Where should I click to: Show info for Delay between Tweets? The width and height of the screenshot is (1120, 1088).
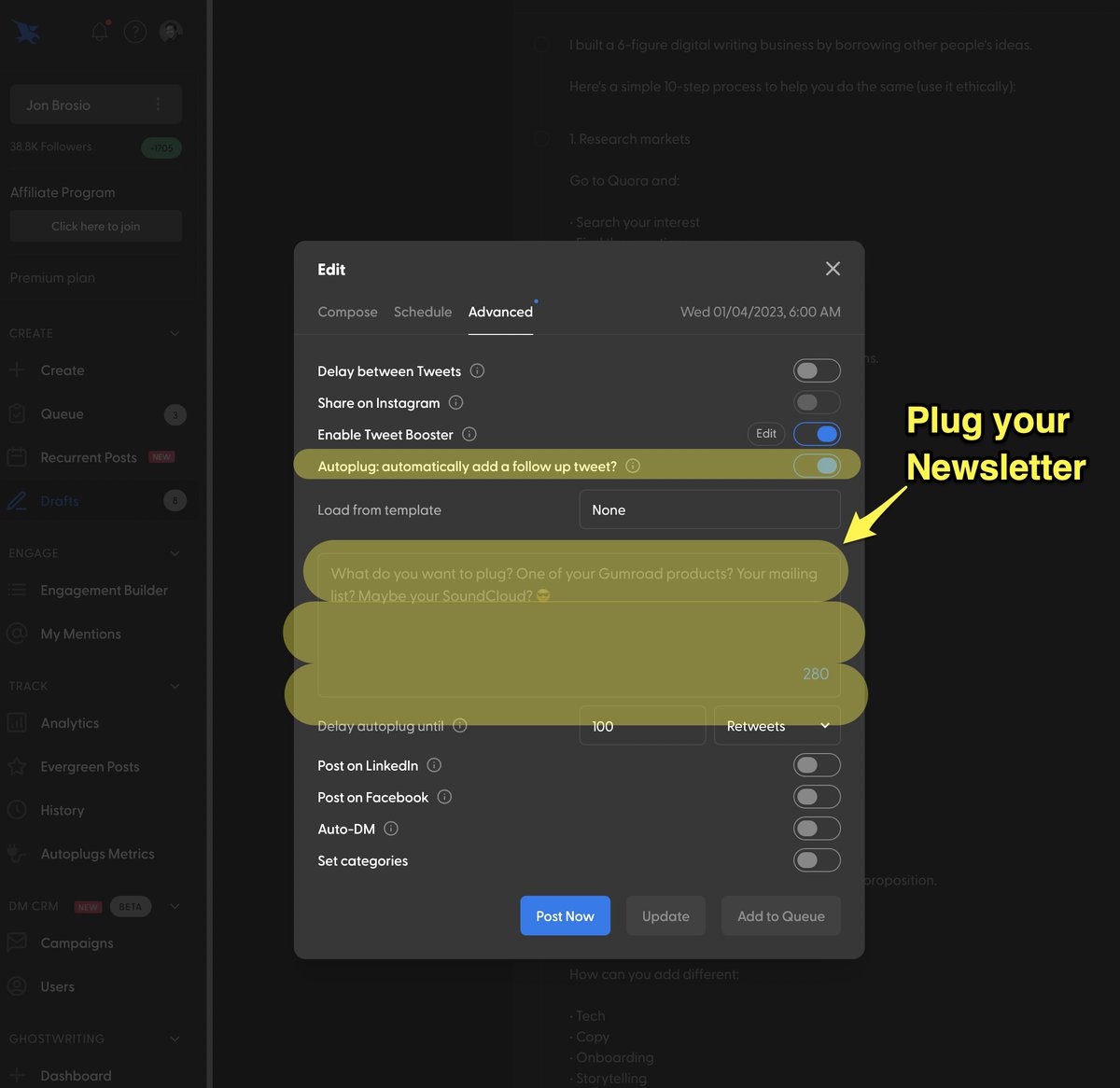[477, 370]
